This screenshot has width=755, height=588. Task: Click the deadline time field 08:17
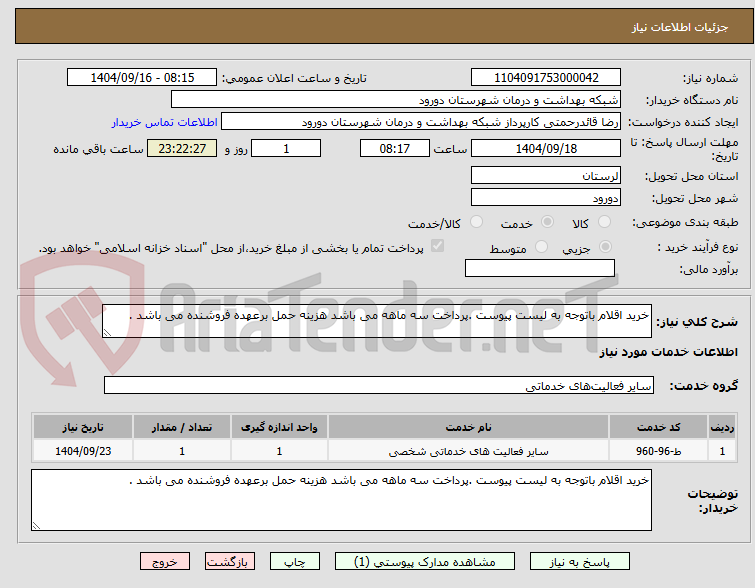coord(395,148)
